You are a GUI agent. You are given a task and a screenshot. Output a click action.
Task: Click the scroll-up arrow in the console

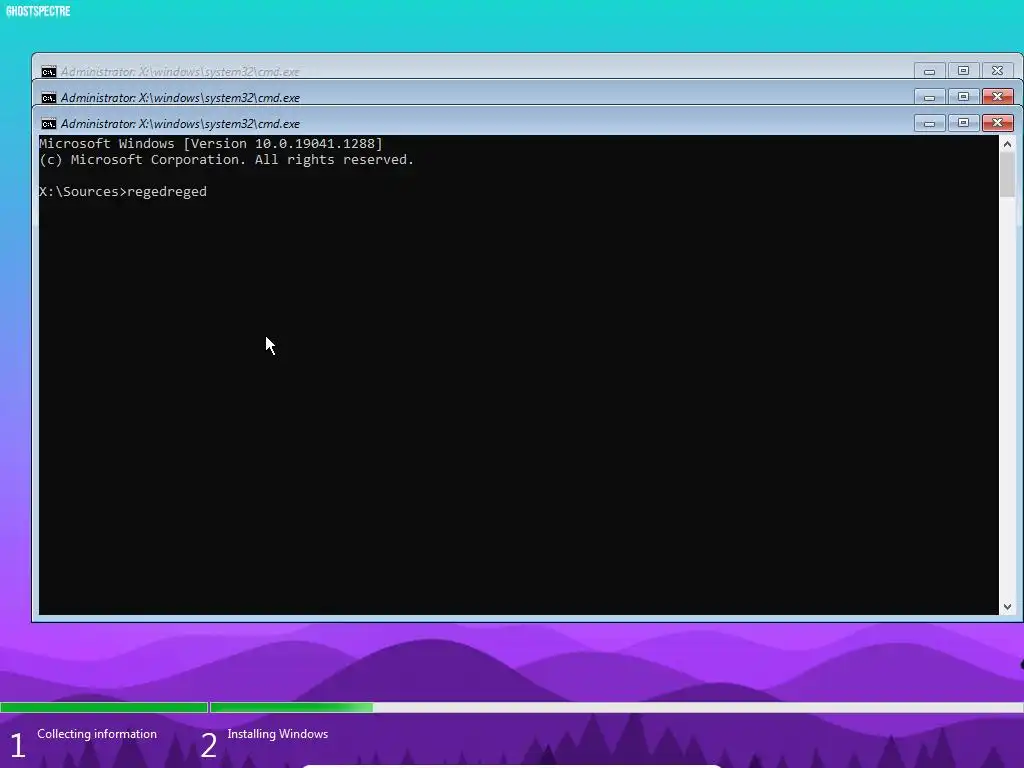click(x=1007, y=144)
